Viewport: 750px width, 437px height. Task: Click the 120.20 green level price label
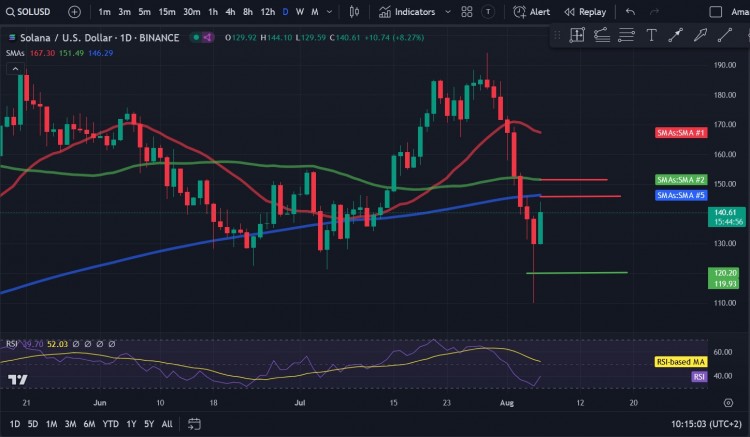click(726, 273)
